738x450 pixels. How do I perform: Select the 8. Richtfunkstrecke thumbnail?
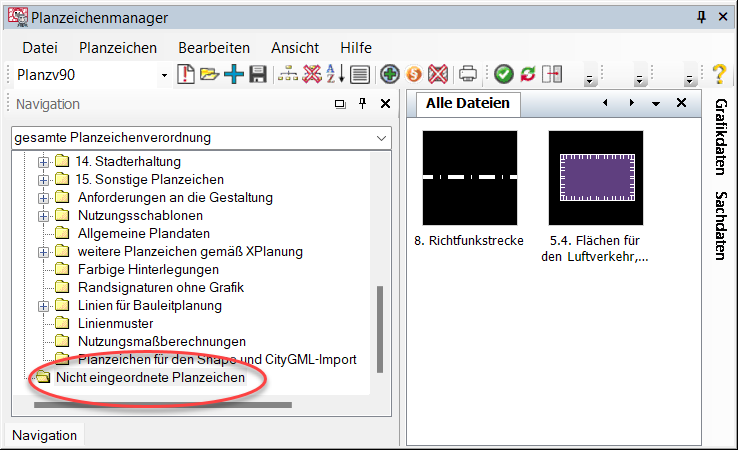469,178
